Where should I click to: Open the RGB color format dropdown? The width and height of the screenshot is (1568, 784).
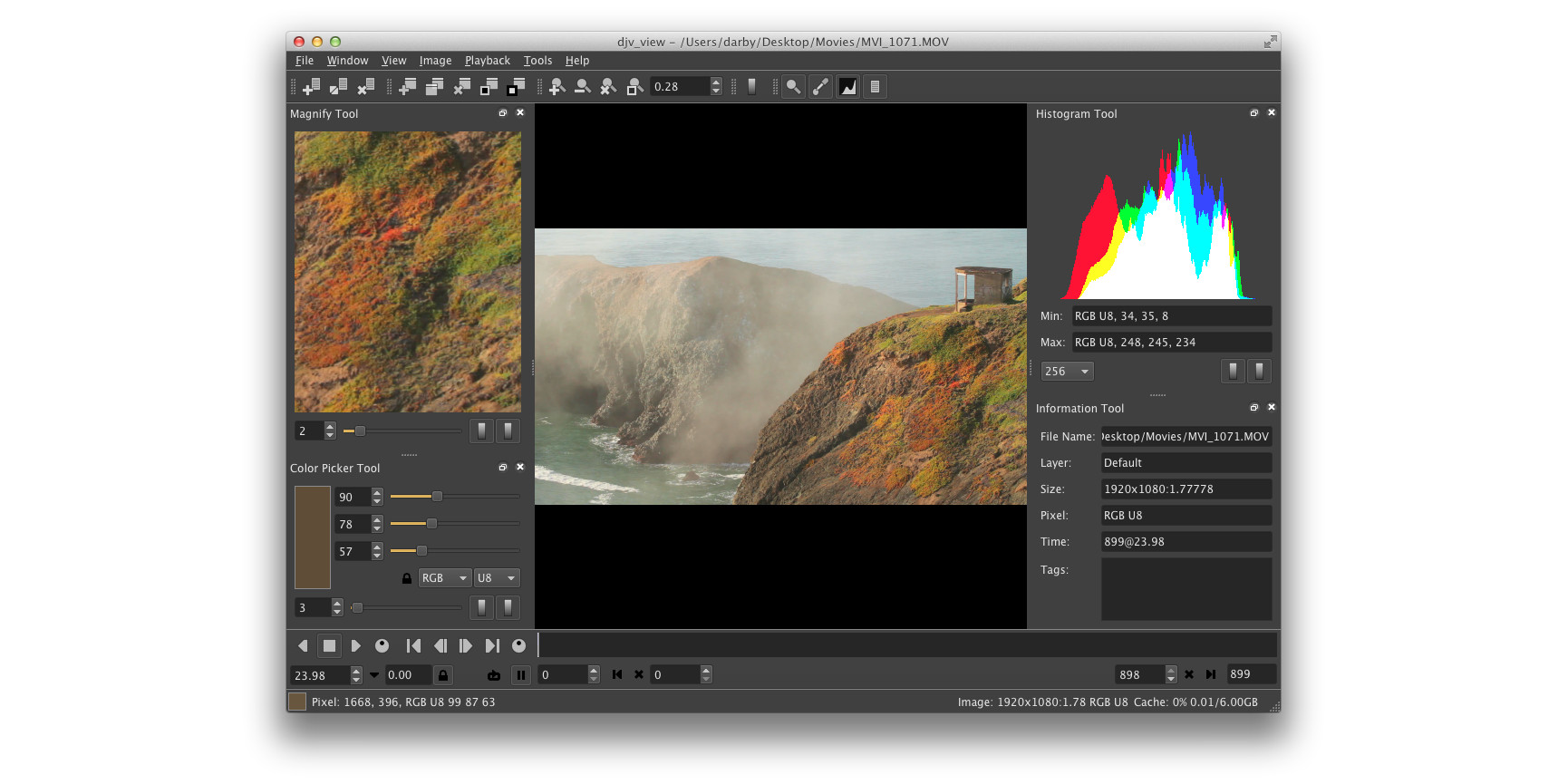[x=444, y=578]
